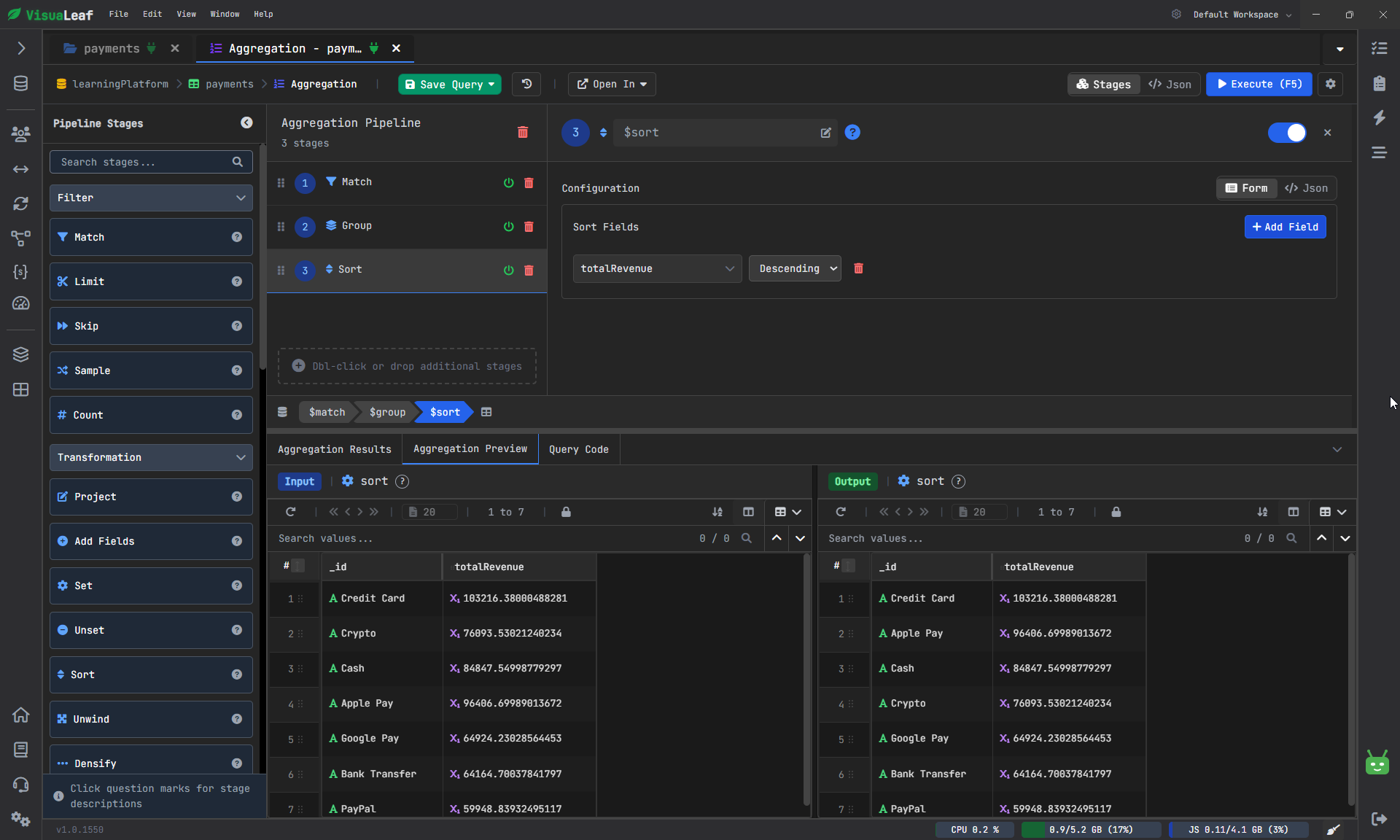This screenshot has width=1400, height=840.
Task: Open the checklist panel on right sidebar
Action: click(x=1380, y=48)
